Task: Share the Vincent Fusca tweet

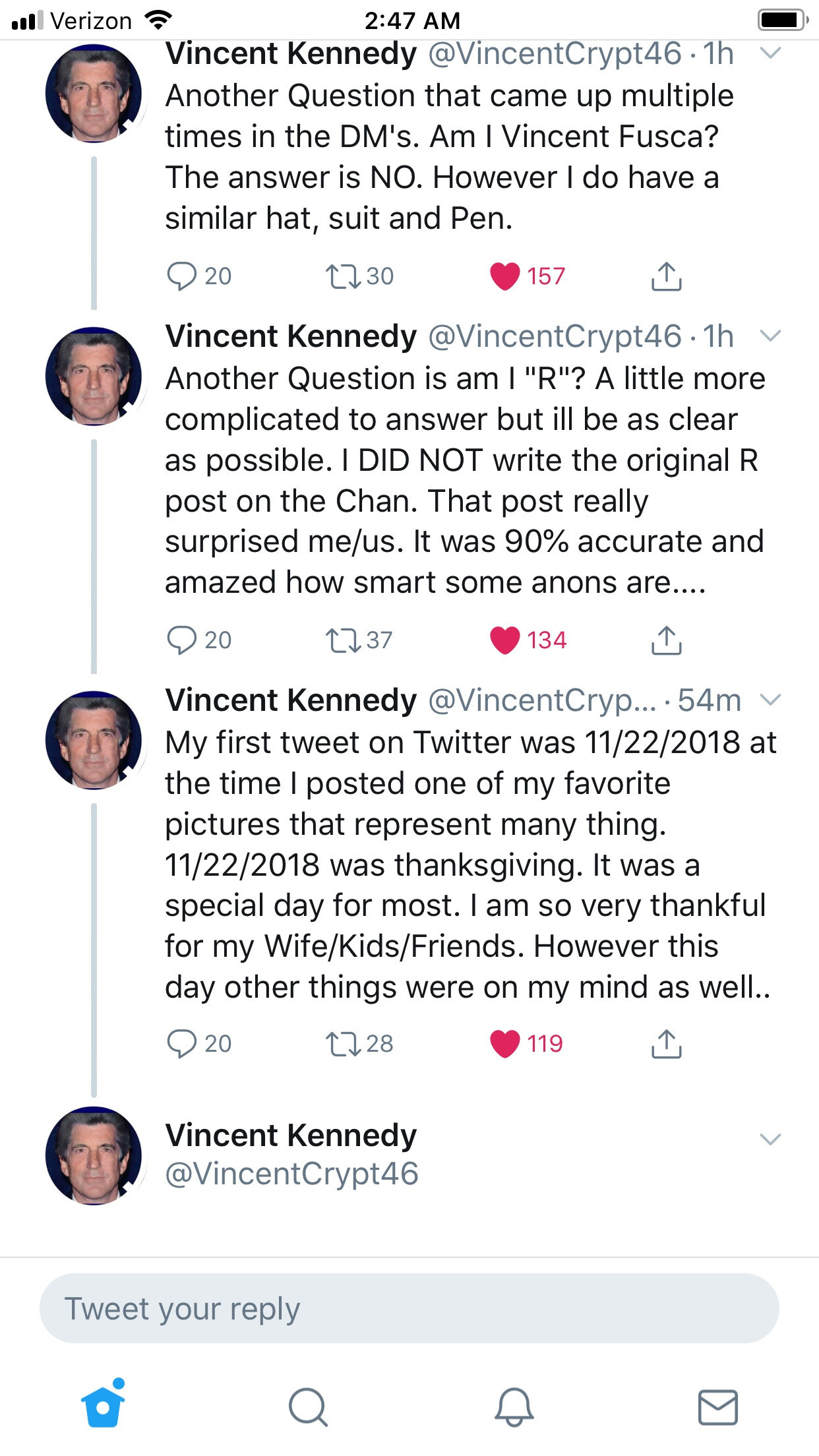Action: pos(666,276)
